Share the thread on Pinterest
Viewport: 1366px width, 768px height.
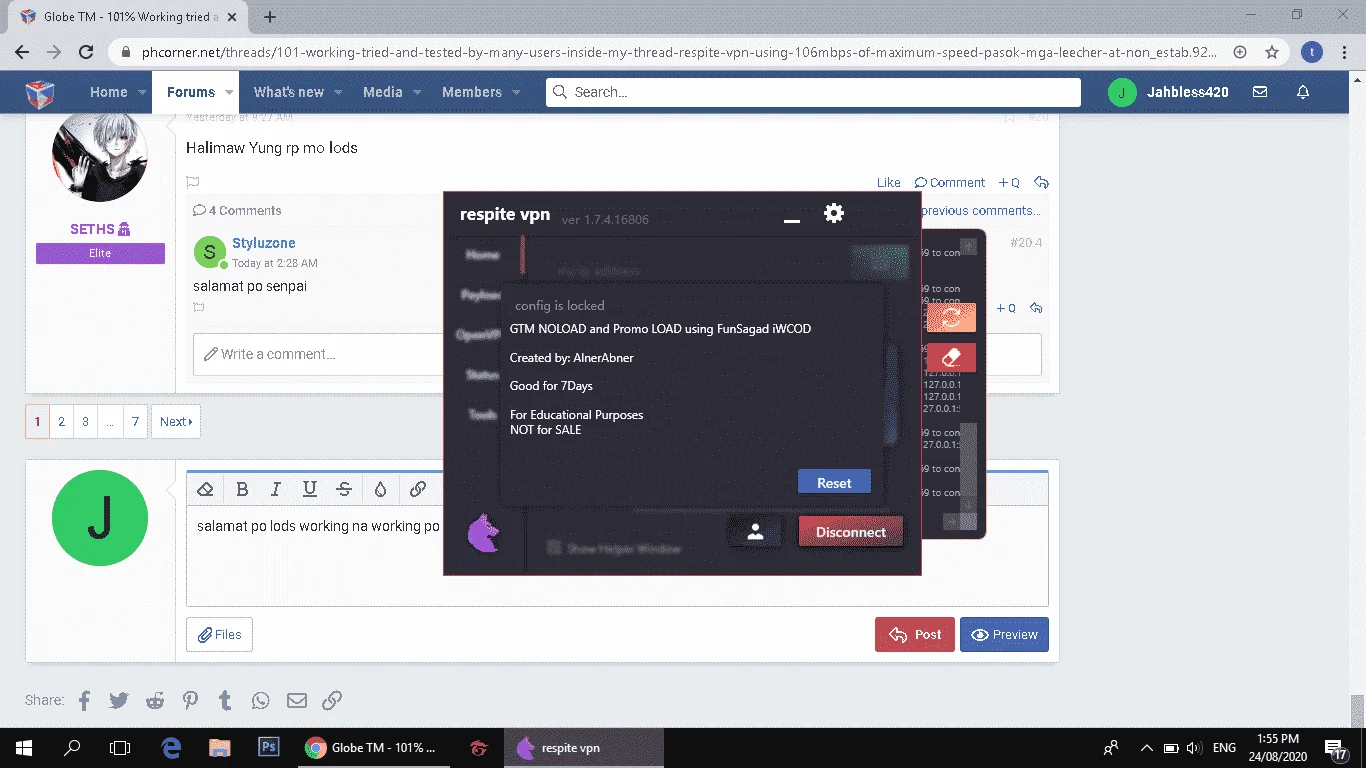pos(190,700)
